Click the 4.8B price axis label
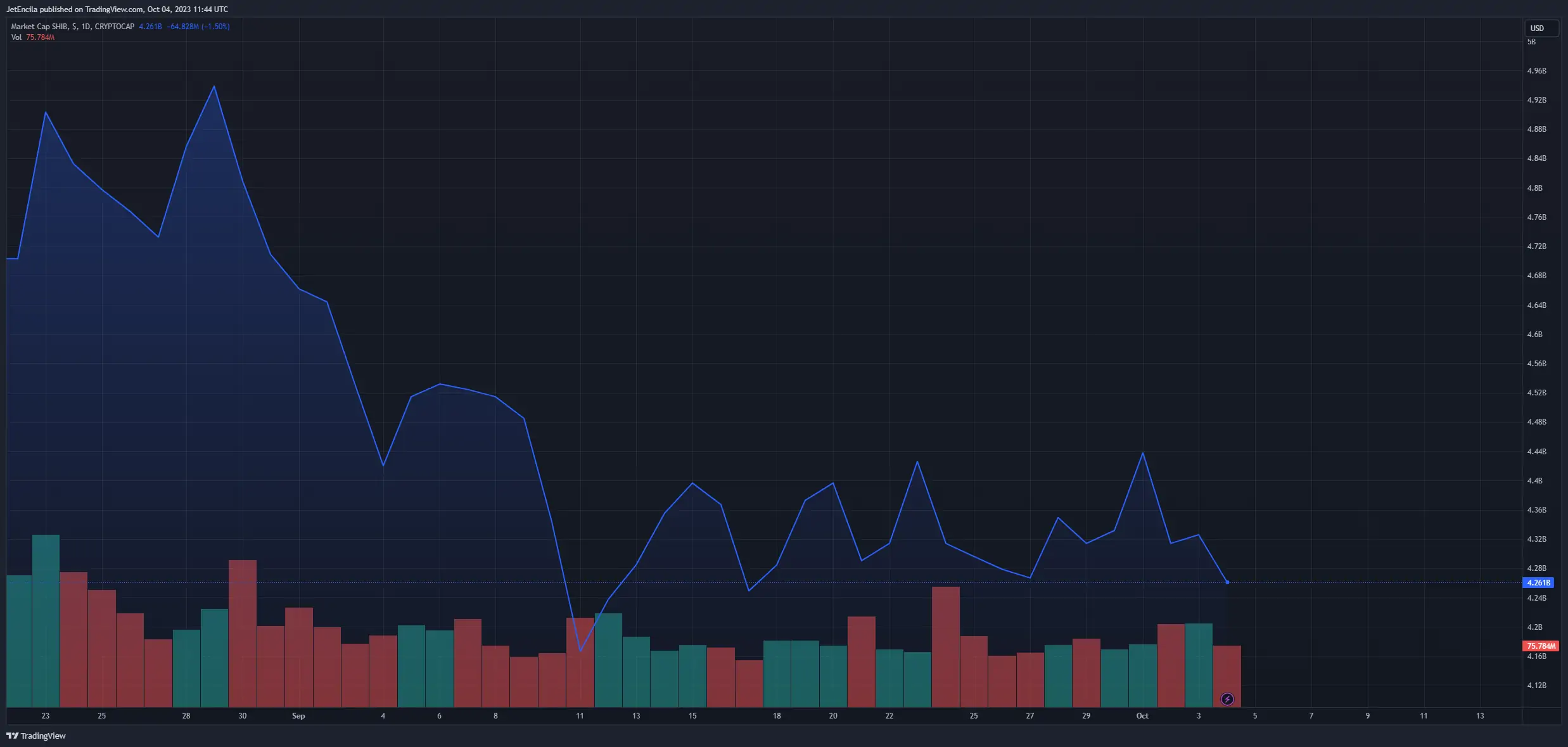This screenshot has height=747, width=1568. click(x=1534, y=188)
